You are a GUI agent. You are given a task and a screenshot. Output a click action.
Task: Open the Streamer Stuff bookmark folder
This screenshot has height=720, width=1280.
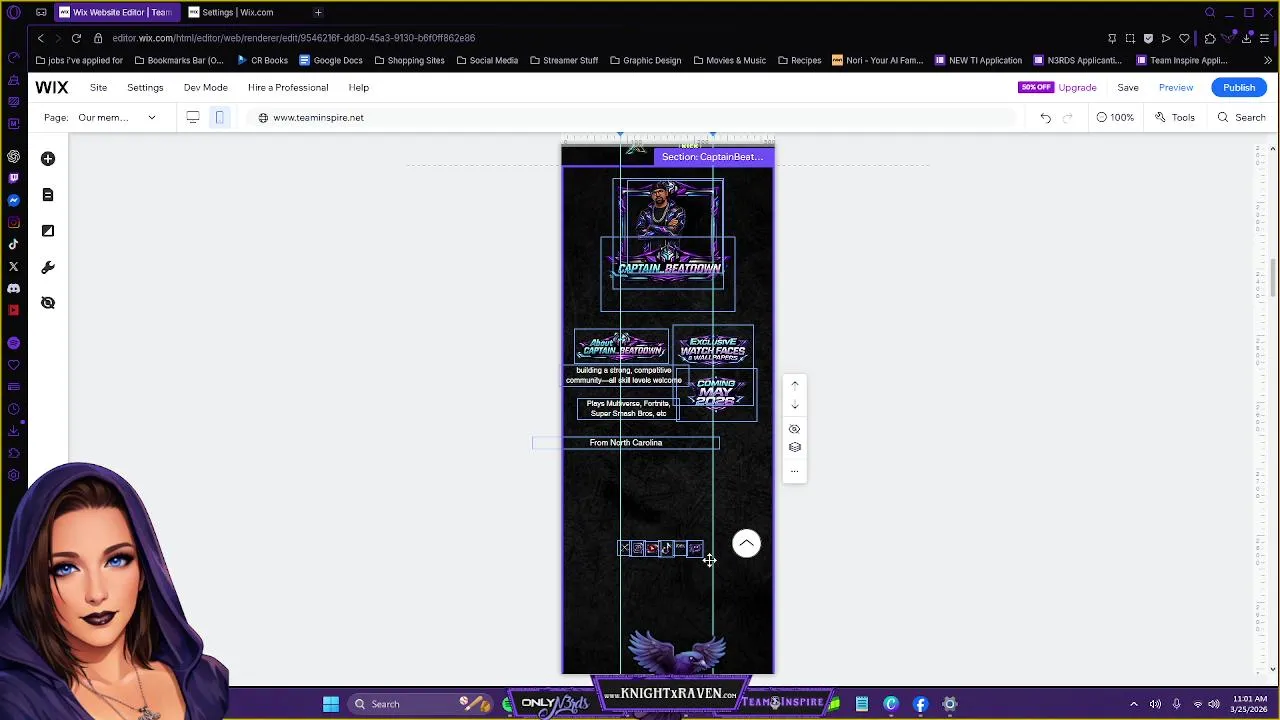(x=564, y=60)
